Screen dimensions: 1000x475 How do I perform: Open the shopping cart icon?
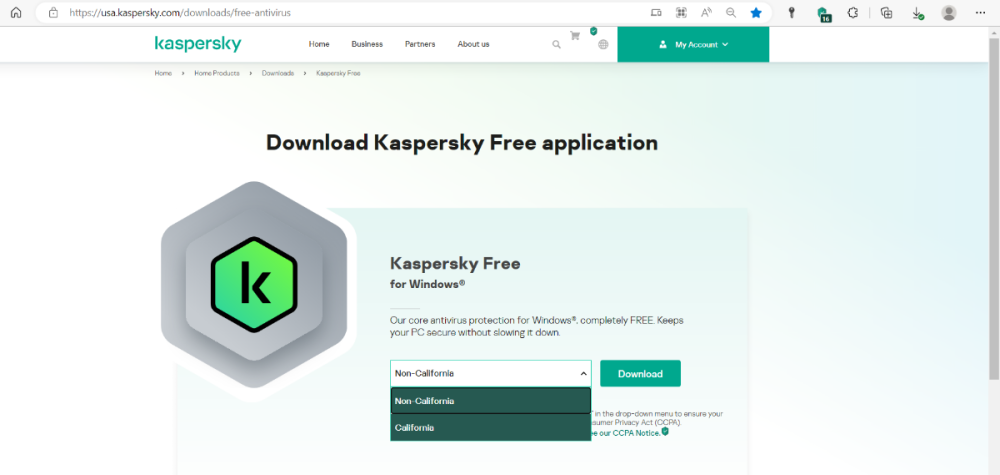point(575,36)
